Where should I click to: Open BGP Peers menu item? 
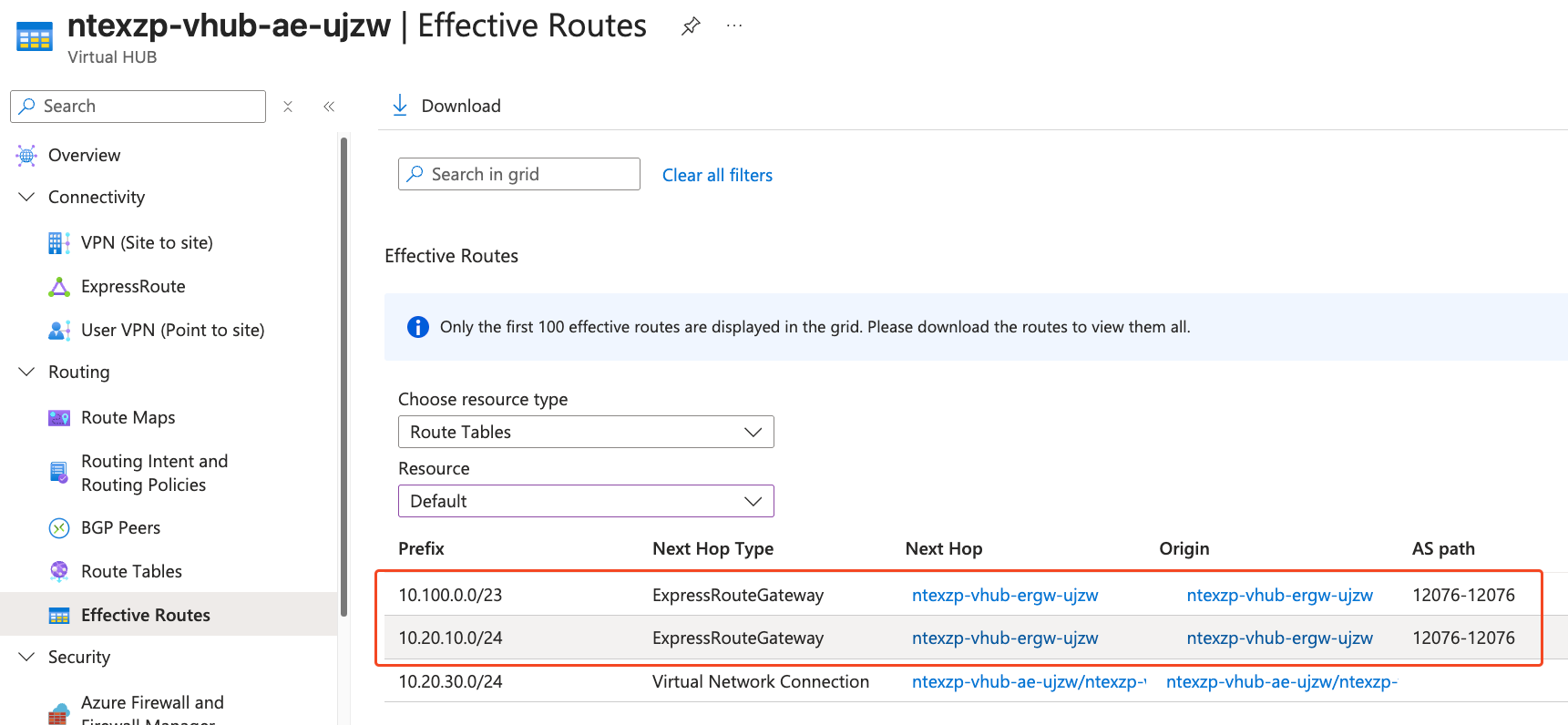point(121,528)
